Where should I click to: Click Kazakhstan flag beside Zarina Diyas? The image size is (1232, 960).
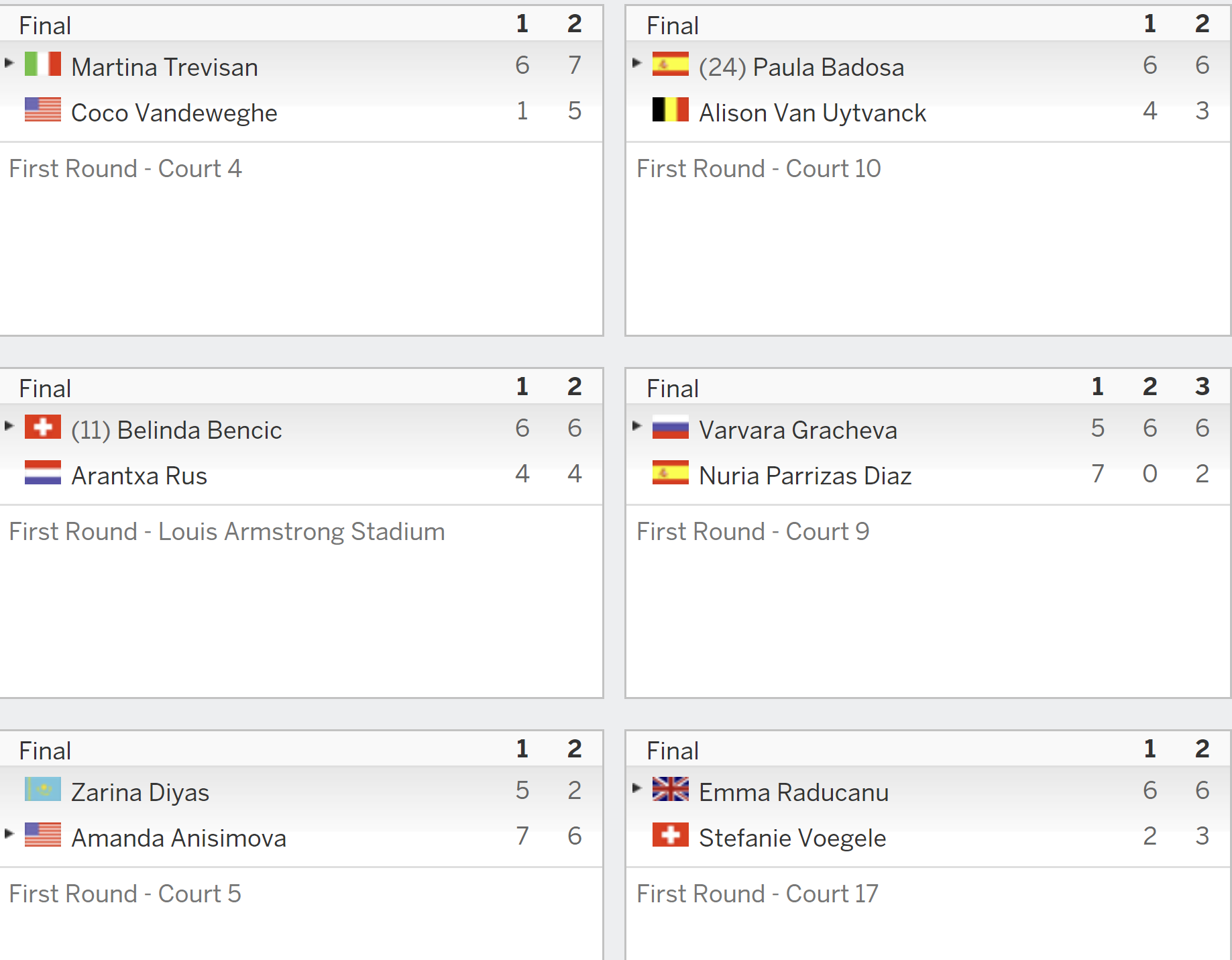[43, 790]
